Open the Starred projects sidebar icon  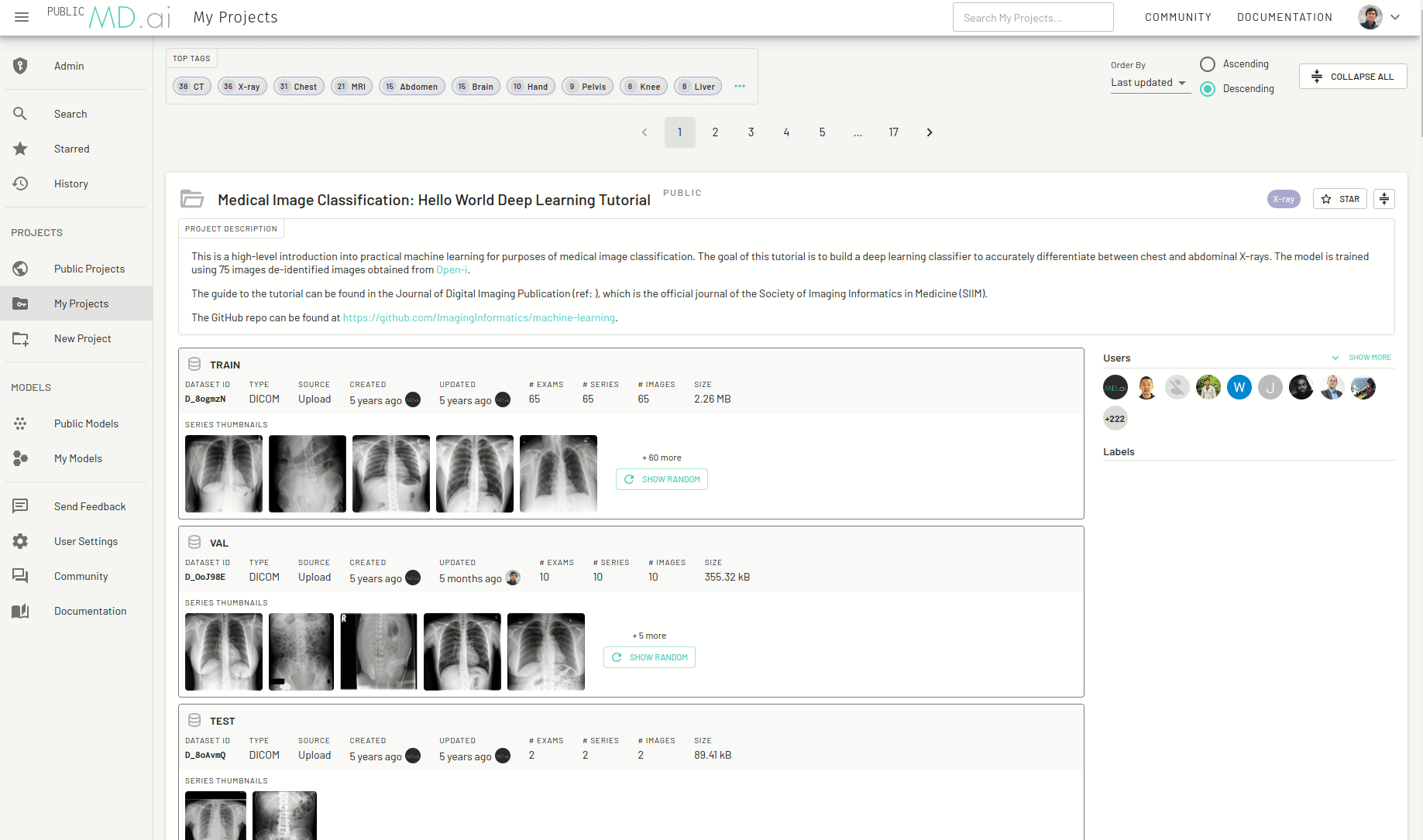[20, 149]
